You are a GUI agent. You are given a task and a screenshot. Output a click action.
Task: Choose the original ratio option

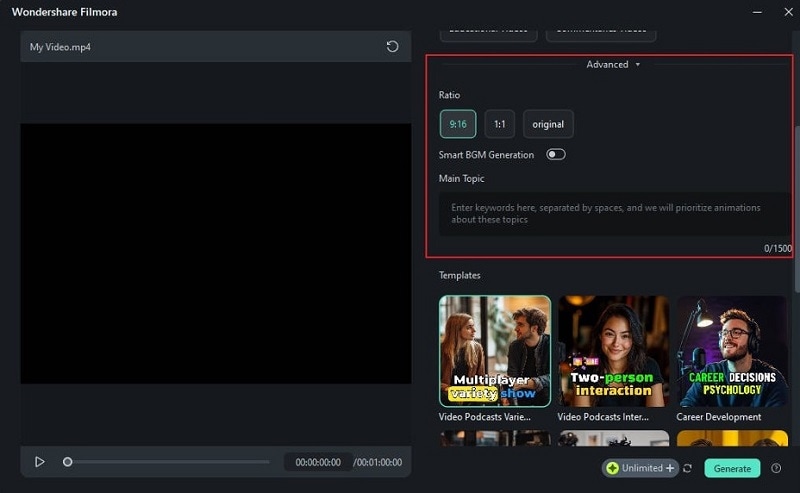(x=548, y=124)
